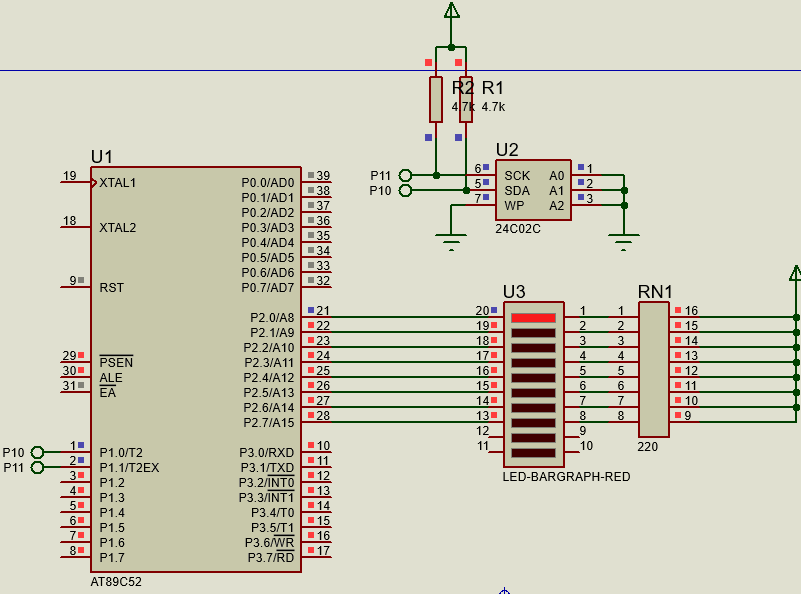Select the P11 terminal circle at pin P1.1/T2EX
The image size is (801, 594).
(x=37, y=467)
